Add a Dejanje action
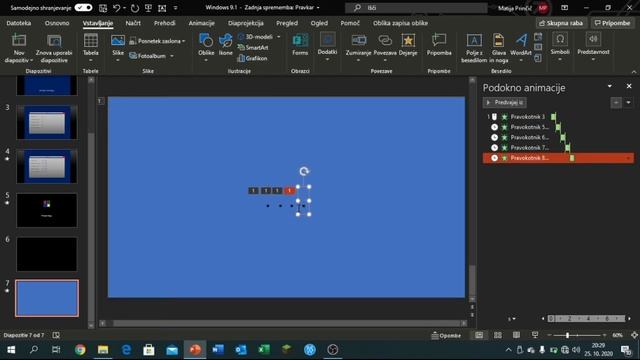The image size is (640, 360). [408, 45]
